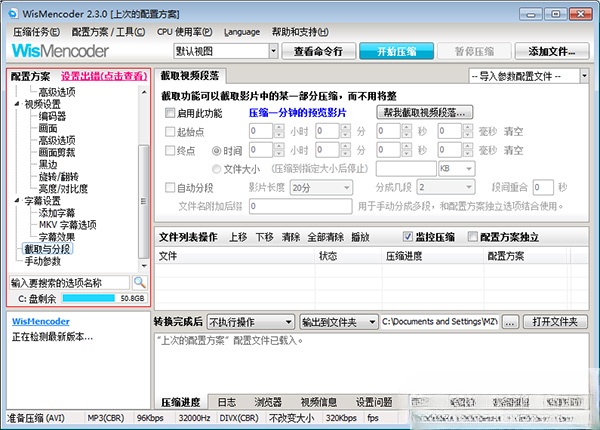Screen dimensions: 600x430
Task: Switch to 日志 tab
Action: (x=227, y=402)
